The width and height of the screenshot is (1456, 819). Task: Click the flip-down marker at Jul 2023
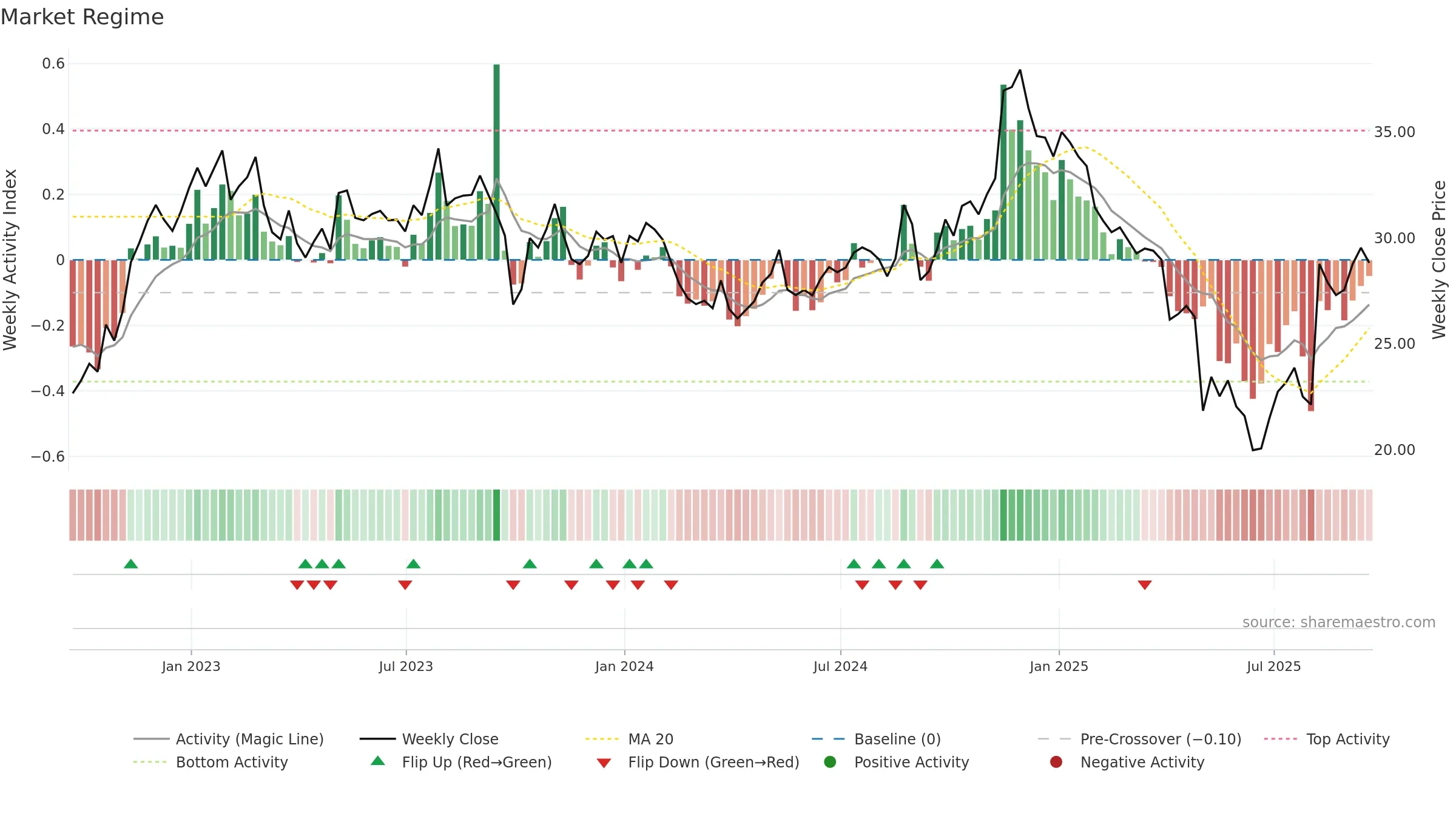pyautogui.click(x=405, y=585)
